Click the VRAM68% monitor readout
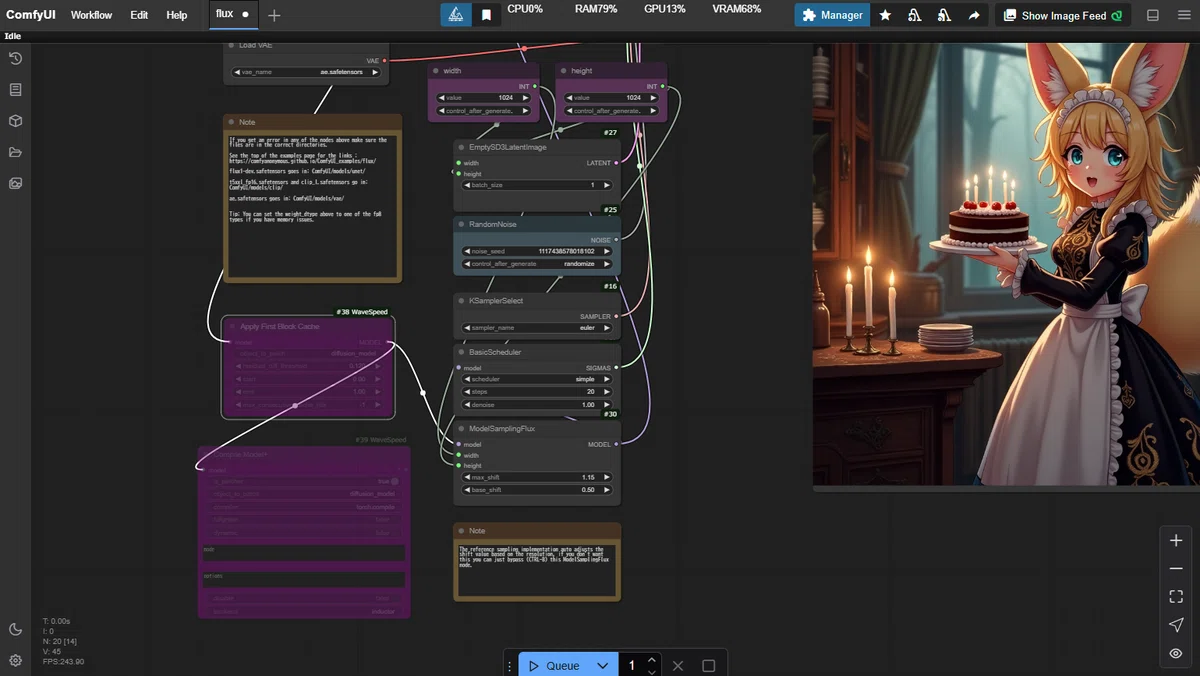 click(x=736, y=8)
